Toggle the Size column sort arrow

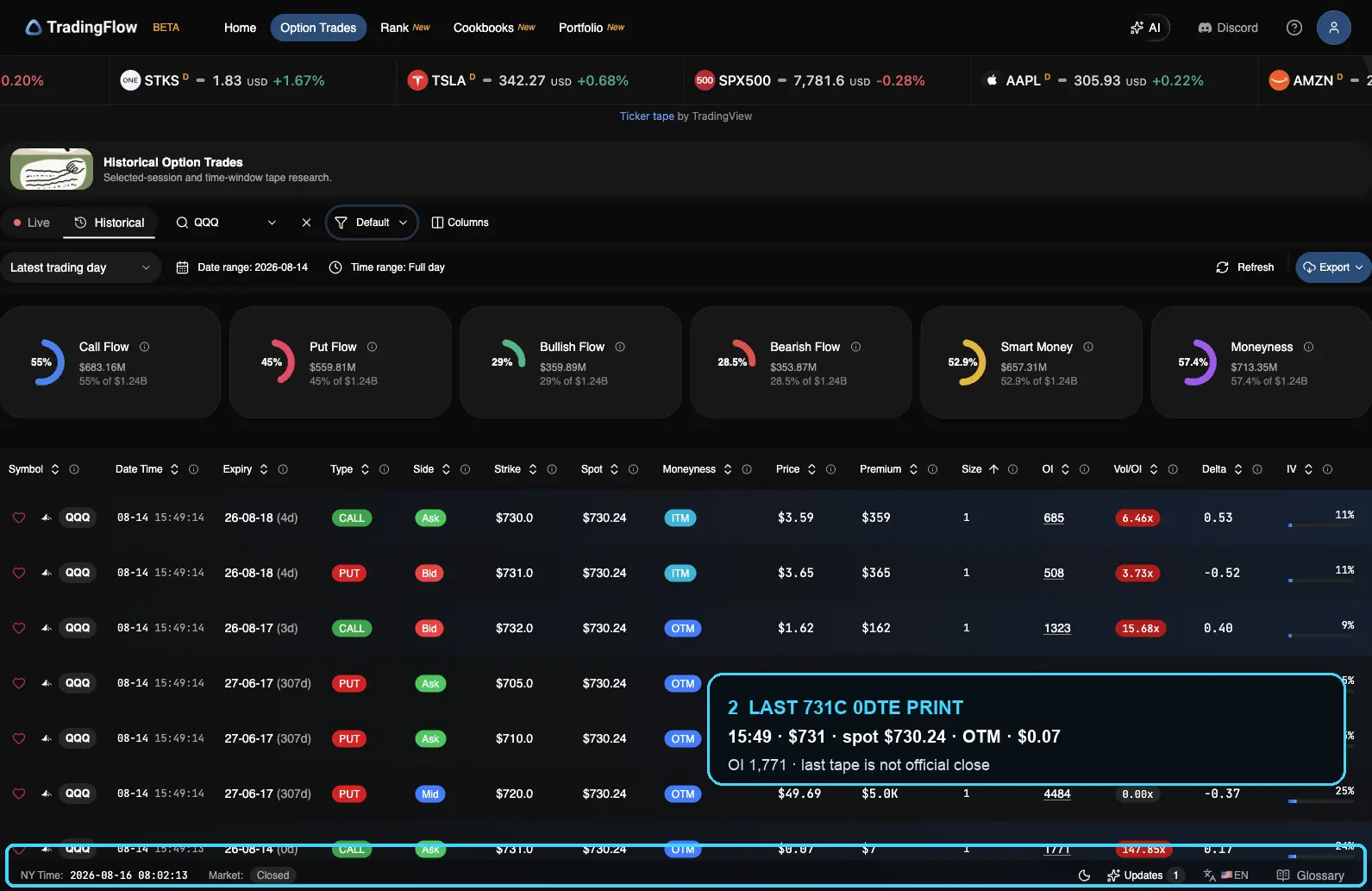tap(994, 469)
